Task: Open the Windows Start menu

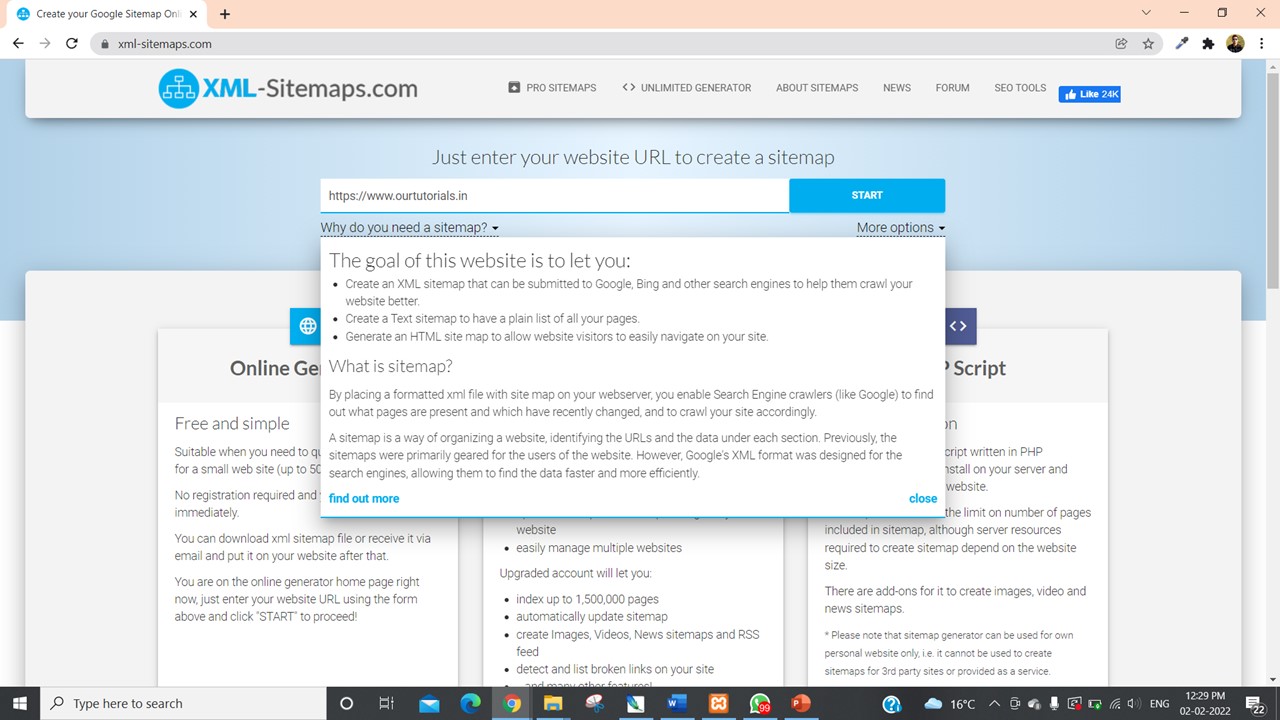Action: pos(20,703)
